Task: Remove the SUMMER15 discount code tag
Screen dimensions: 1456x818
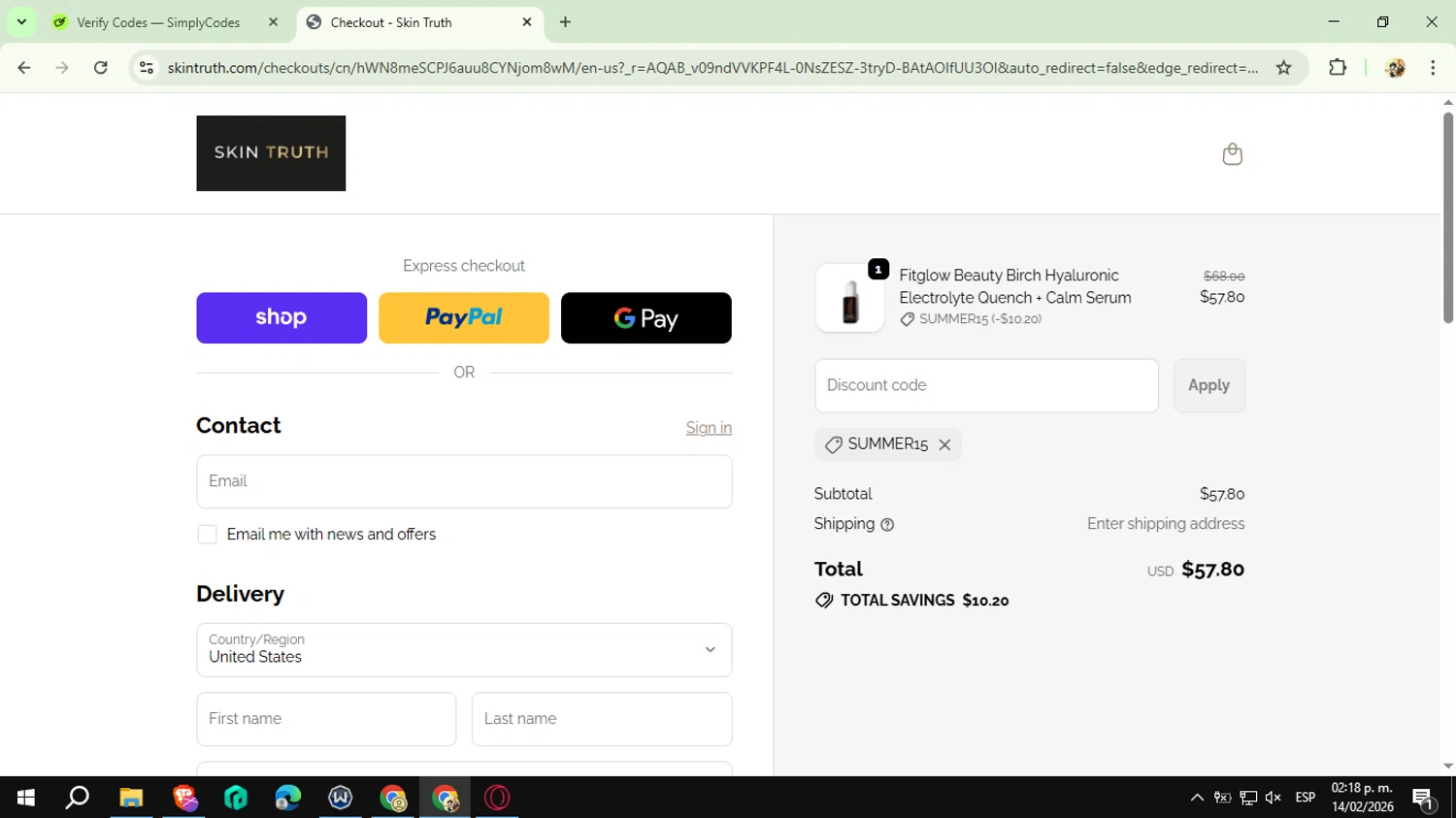Action: point(944,444)
